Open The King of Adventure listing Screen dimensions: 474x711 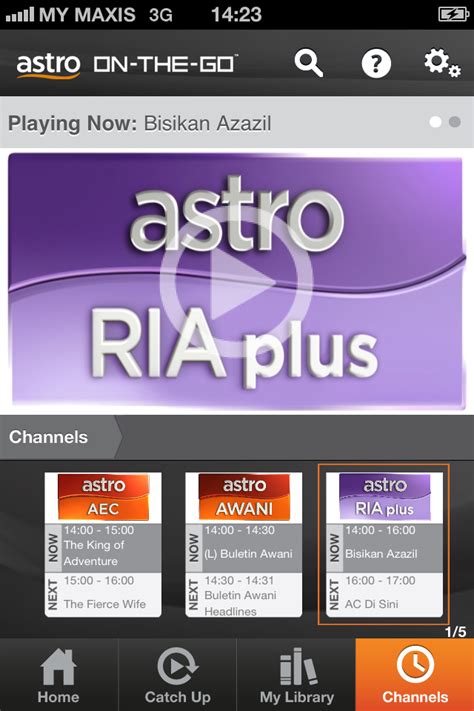[103, 548]
